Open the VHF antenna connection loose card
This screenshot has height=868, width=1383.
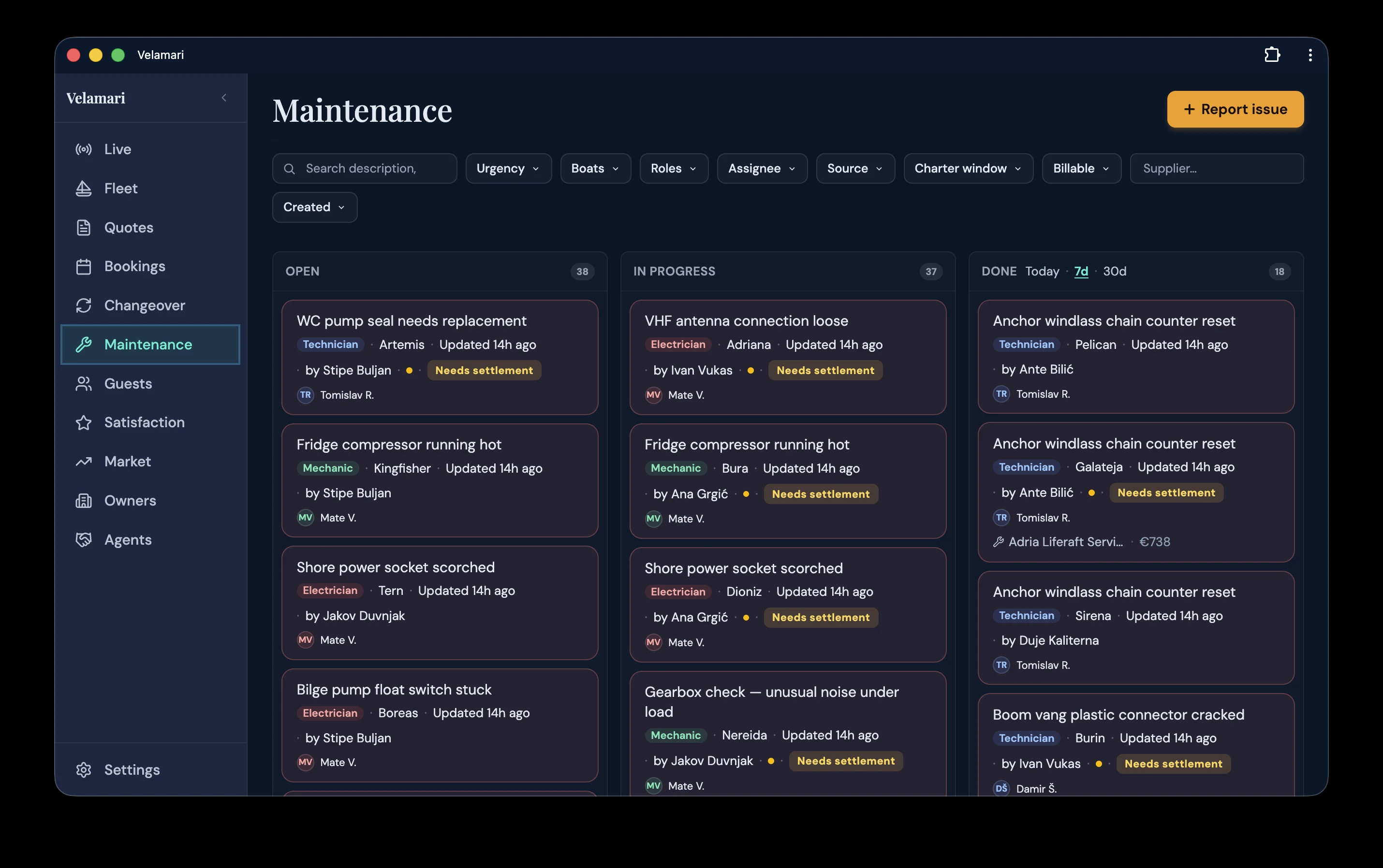787,357
